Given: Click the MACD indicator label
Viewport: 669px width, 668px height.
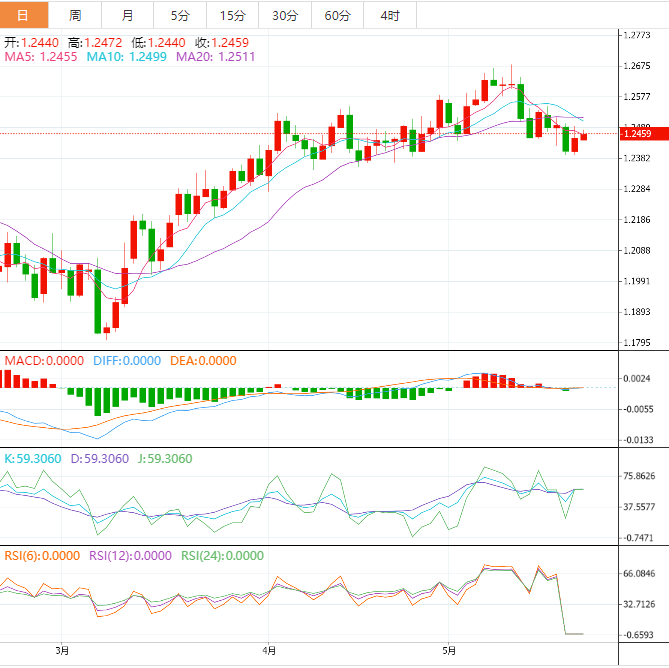Looking at the screenshot, I should pyautogui.click(x=44, y=360).
